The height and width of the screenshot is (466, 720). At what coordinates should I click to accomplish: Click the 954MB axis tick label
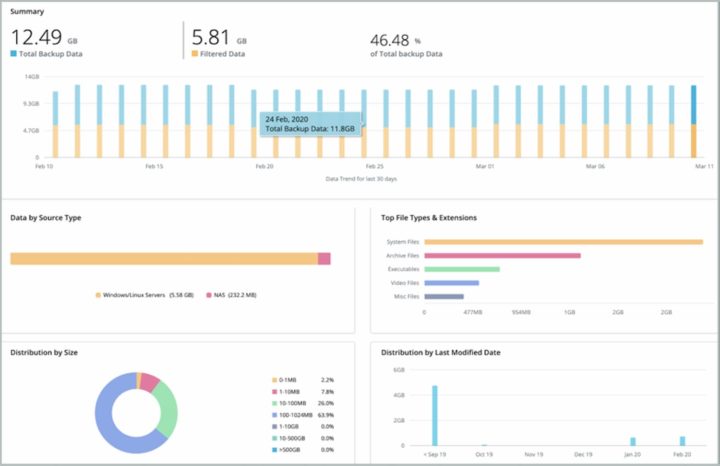tap(521, 312)
